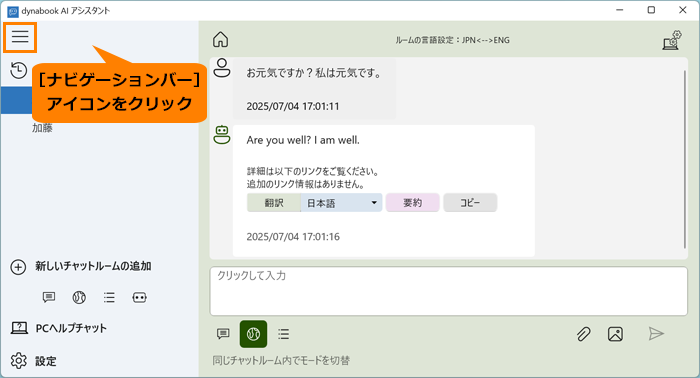700x378 pixels.
Task: Minimize the dynabook AI アシスタント window
Action: pos(619,10)
